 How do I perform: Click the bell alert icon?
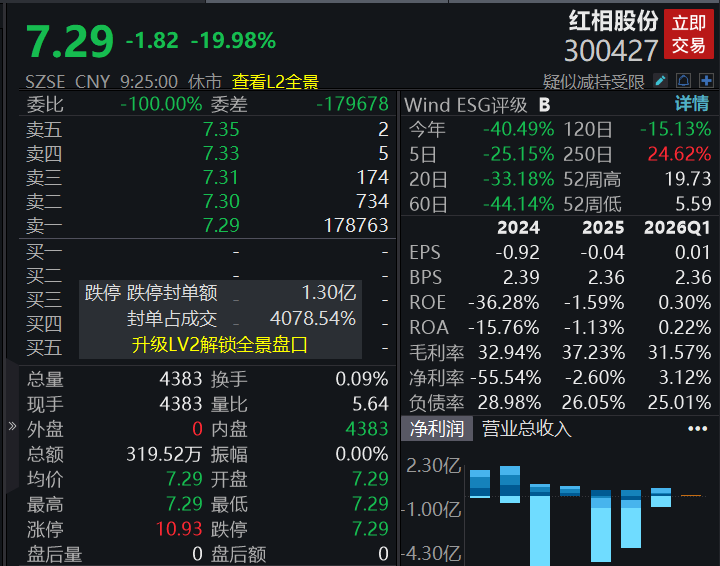pyautogui.click(x=683, y=81)
